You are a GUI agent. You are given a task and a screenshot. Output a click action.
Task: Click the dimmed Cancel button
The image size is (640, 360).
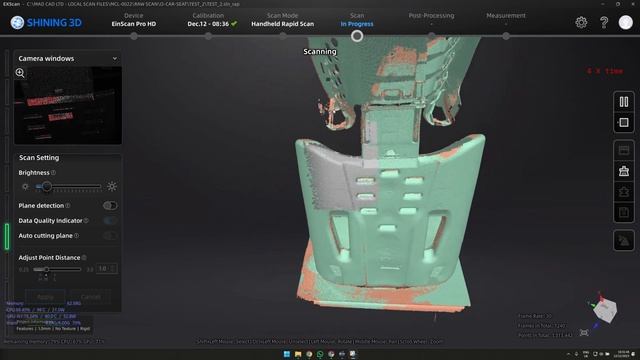click(x=91, y=297)
